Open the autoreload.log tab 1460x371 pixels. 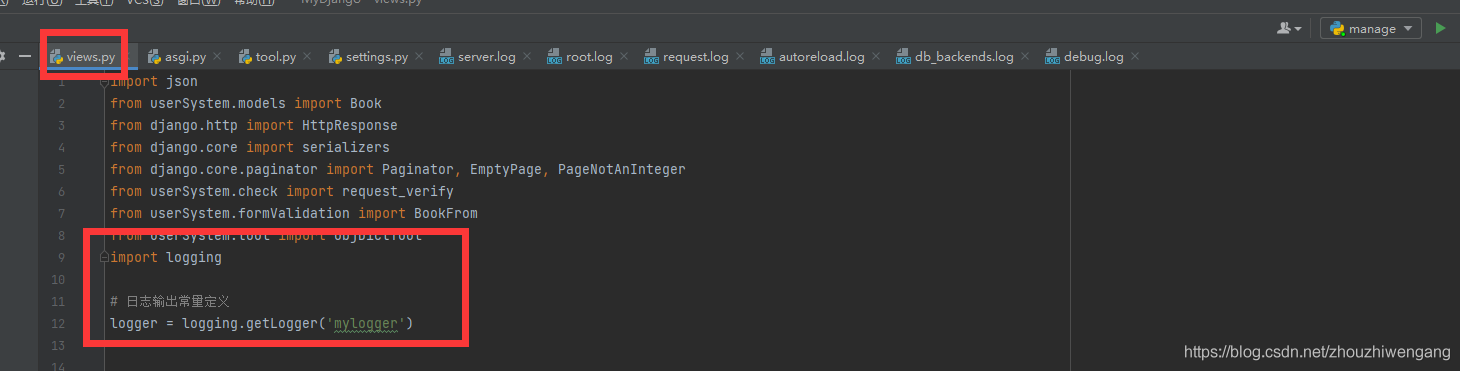[x=811, y=57]
